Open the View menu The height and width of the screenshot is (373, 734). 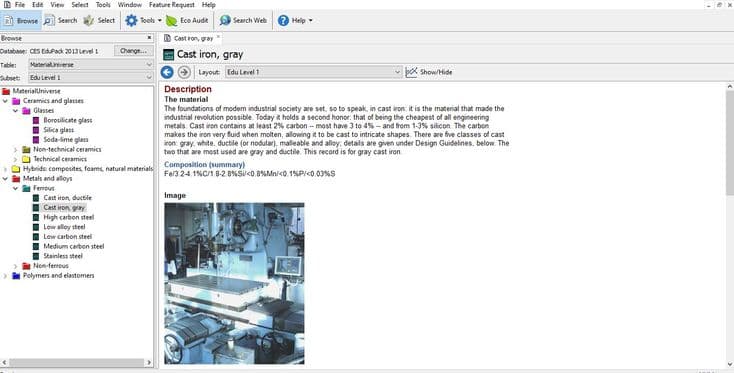57,5
